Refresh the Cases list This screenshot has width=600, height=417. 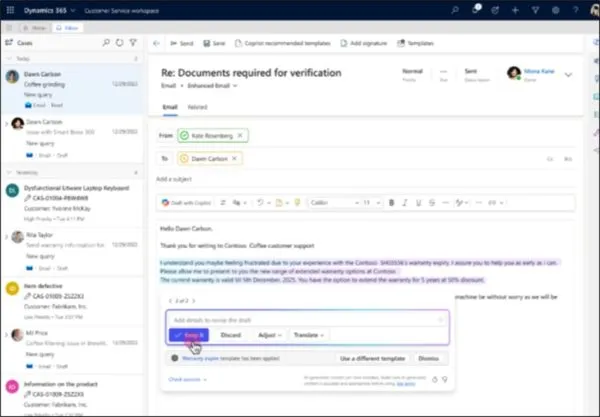click(x=119, y=42)
